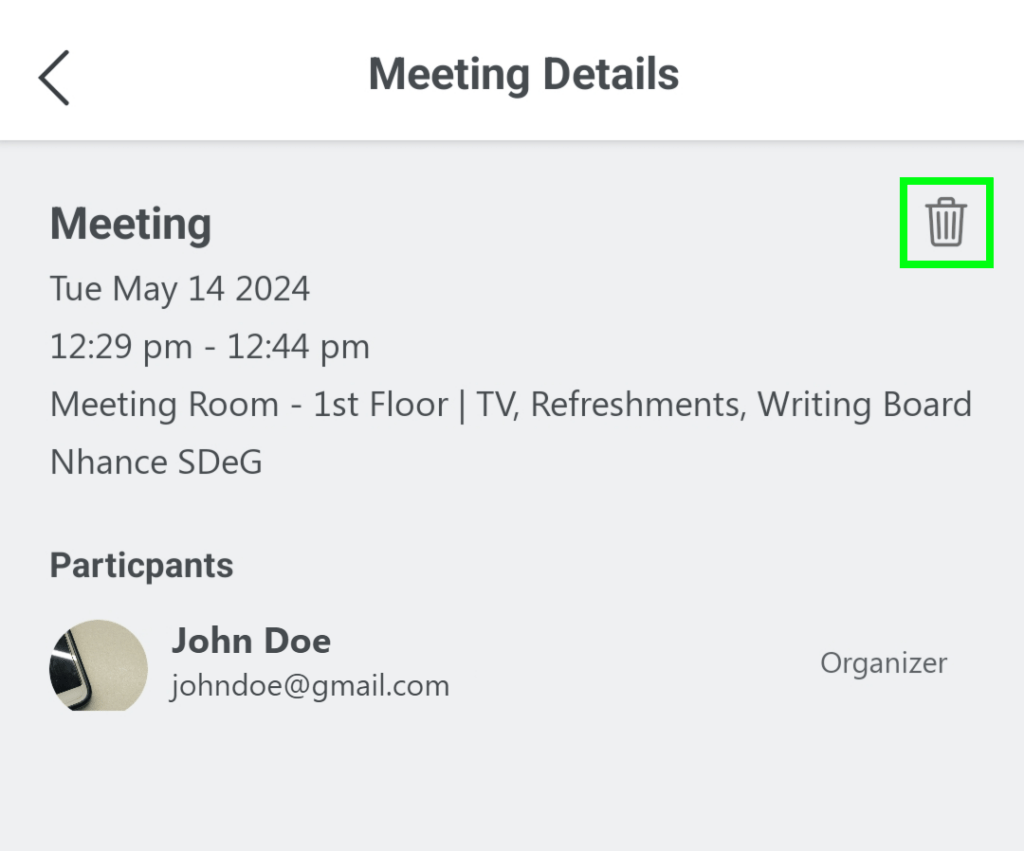Tap the back arrow in the header
1024x851 pixels.
54,76
